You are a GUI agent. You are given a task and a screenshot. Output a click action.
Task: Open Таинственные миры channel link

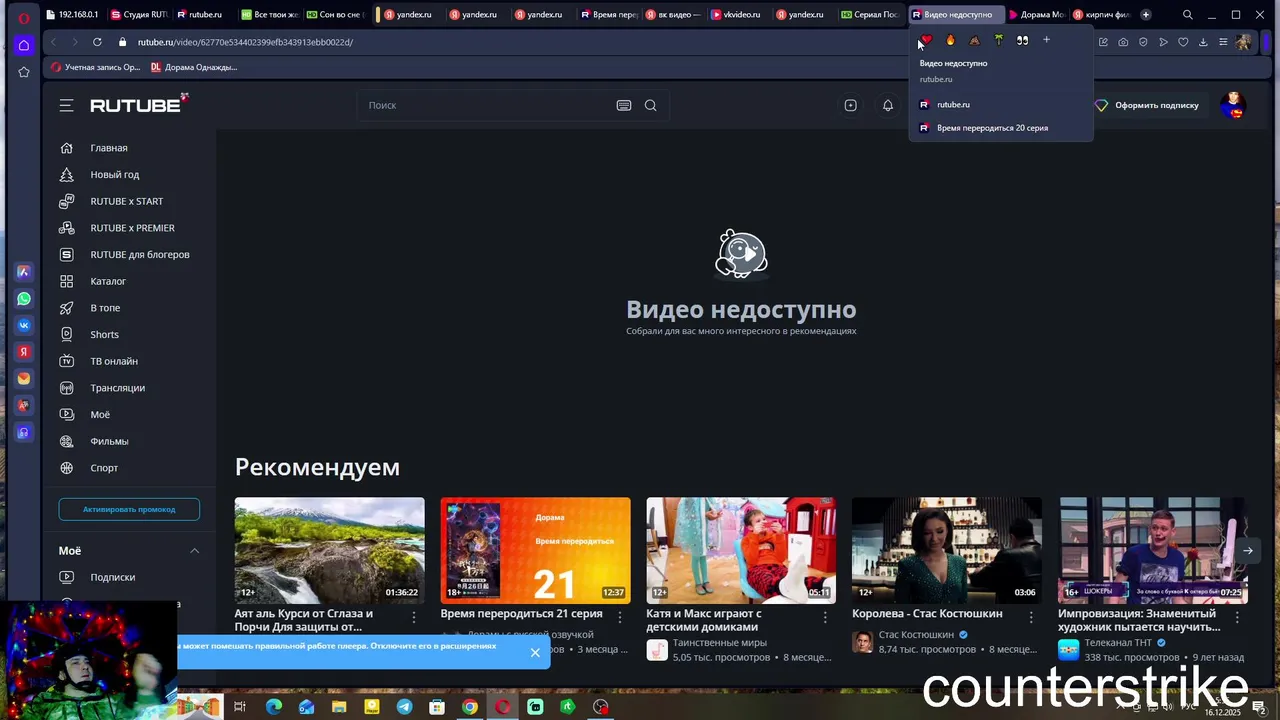click(x=719, y=643)
